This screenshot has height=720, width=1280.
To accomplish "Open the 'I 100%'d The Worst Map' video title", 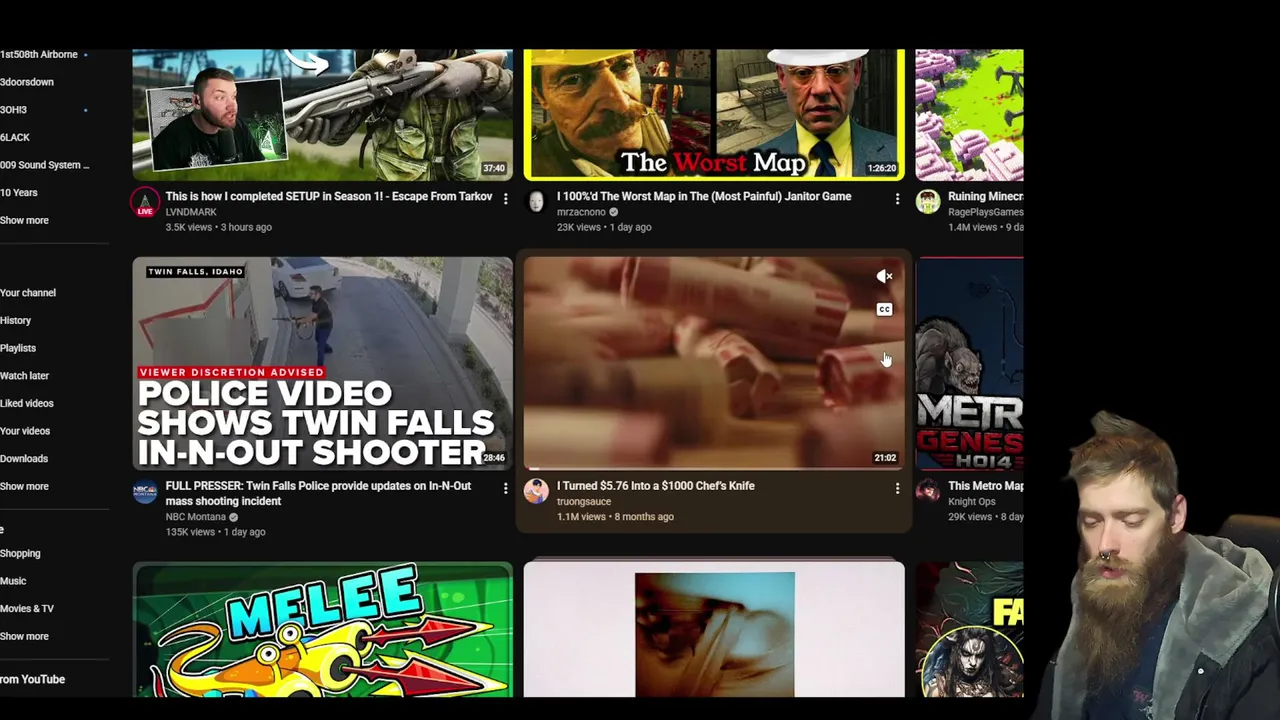I will point(704,196).
